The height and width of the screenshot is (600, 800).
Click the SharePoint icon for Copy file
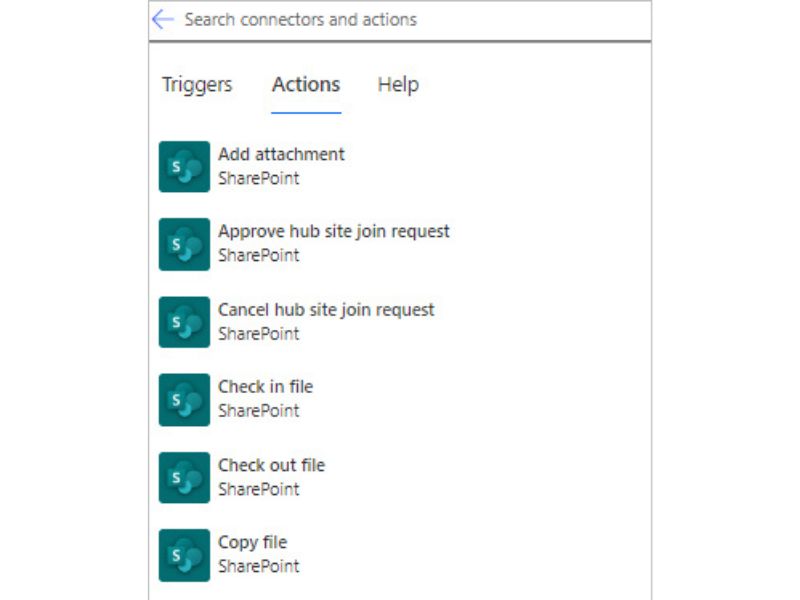184,555
